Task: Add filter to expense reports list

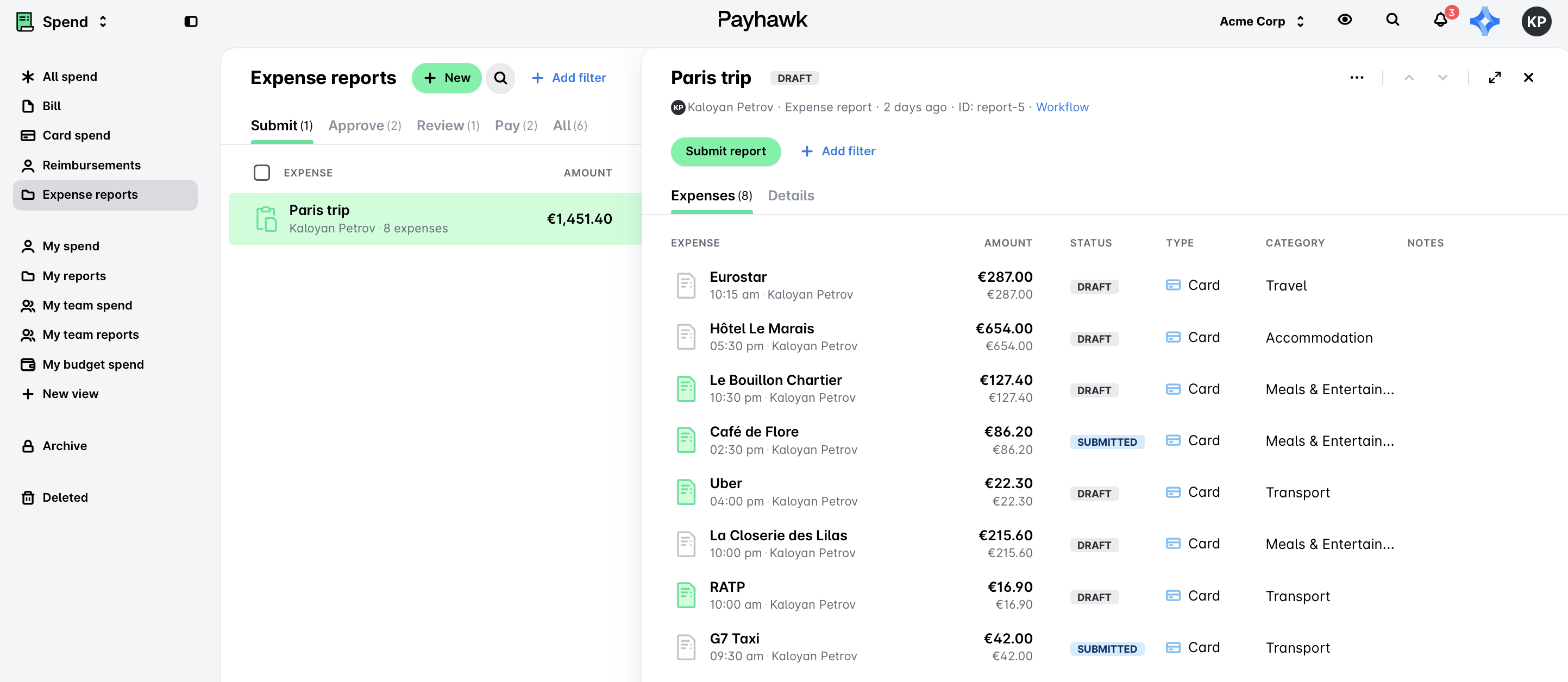Action: click(x=568, y=78)
